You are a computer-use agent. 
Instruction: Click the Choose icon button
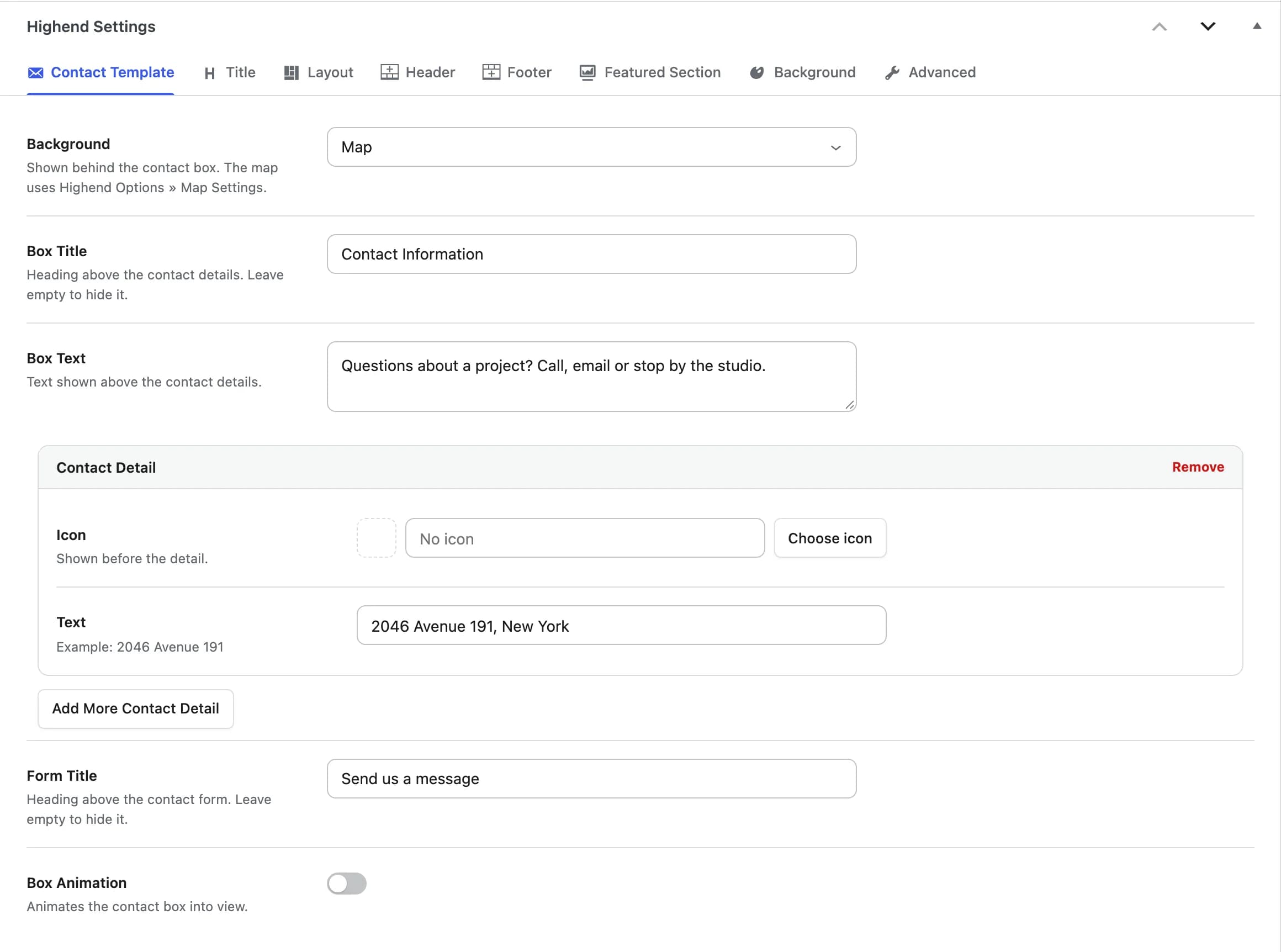(x=830, y=538)
